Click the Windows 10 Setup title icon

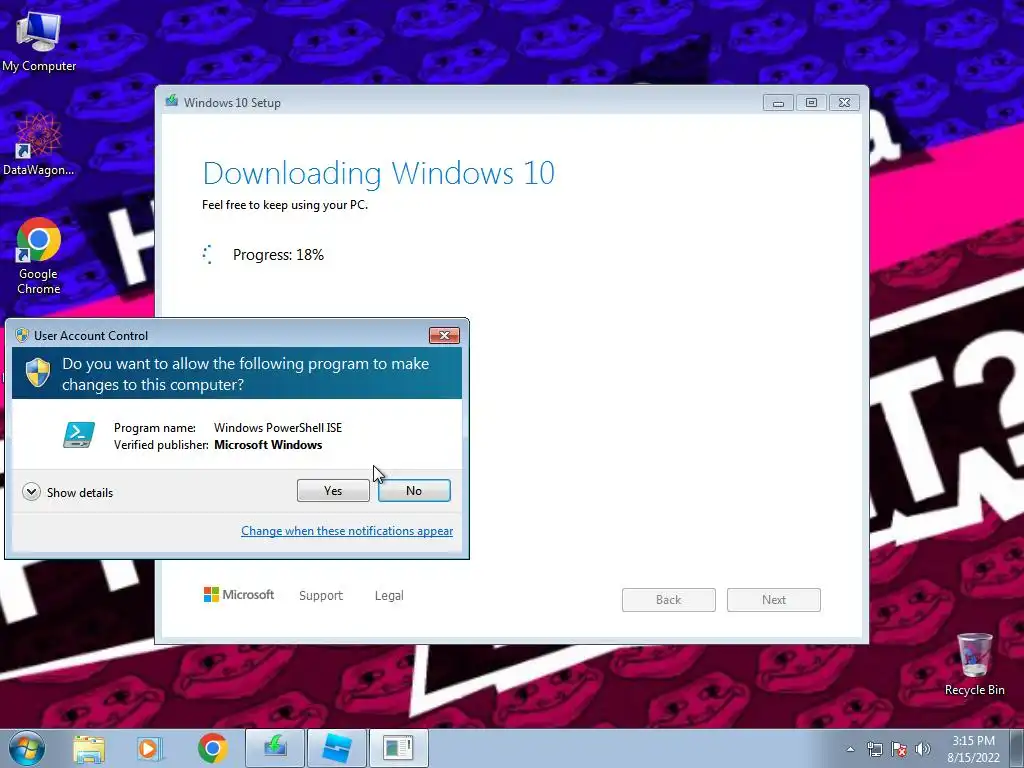coord(172,101)
